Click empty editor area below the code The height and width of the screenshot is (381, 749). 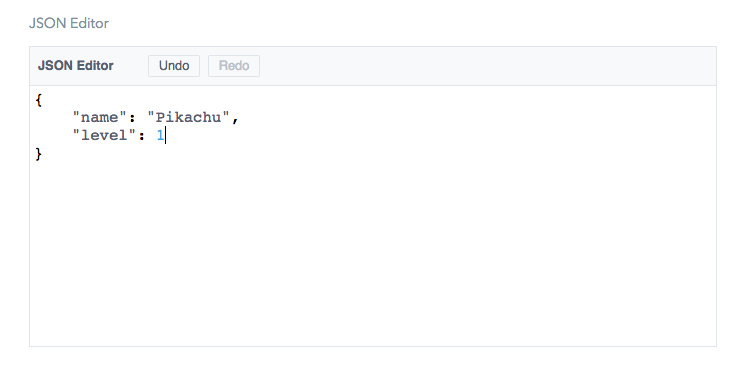click(373, 253)
